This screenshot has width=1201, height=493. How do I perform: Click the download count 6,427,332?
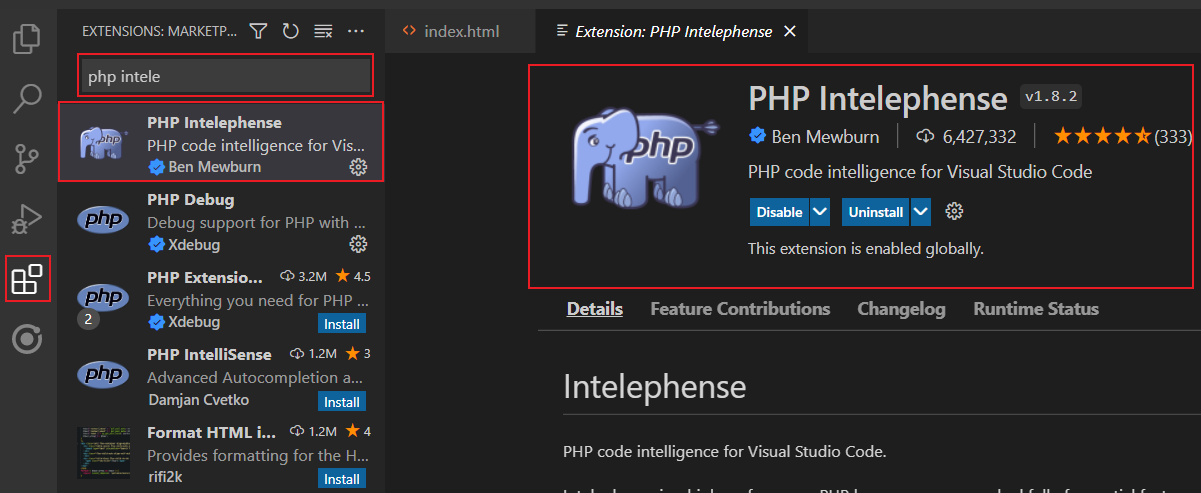[x=967, y=136]
